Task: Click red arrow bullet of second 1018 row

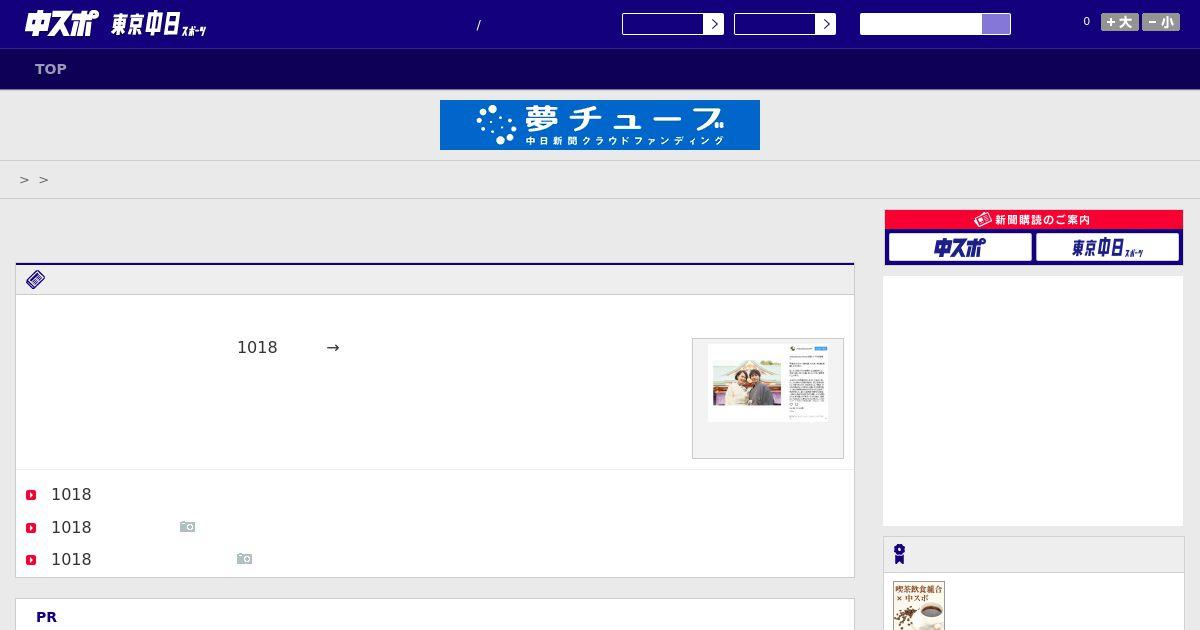Action: coord(31,528)
